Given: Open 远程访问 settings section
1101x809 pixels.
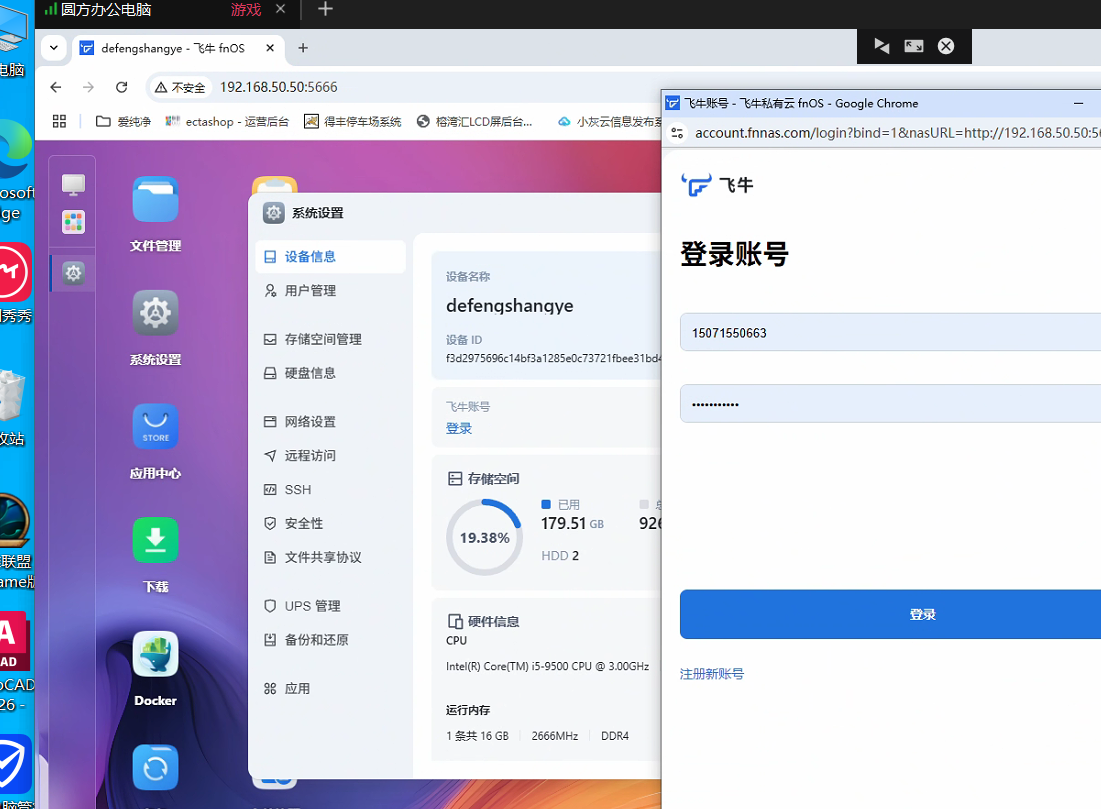Looking at the screenshot, I should (330, 456).
